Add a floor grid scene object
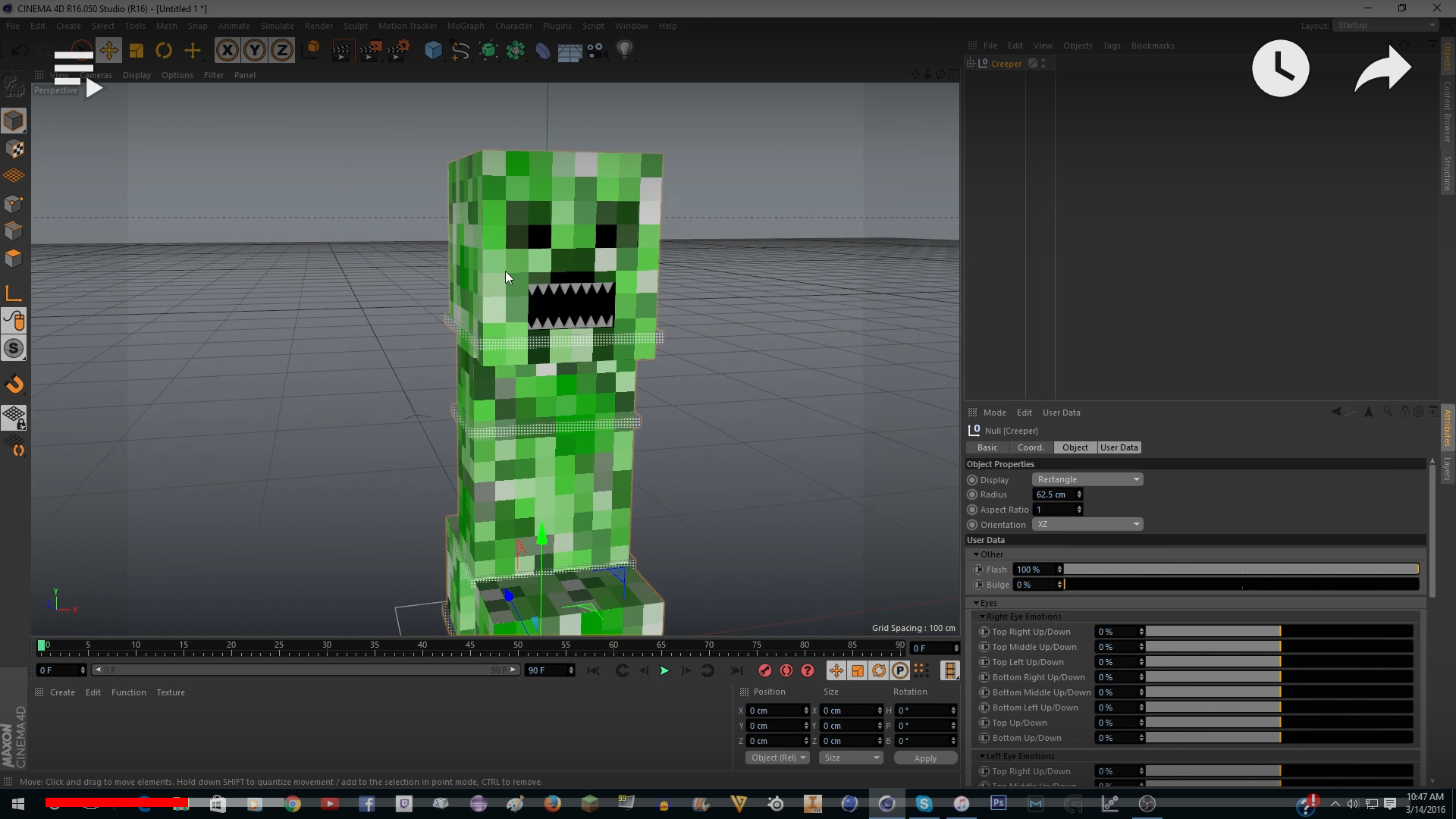The image size is (1456, 819). (570, 51)
